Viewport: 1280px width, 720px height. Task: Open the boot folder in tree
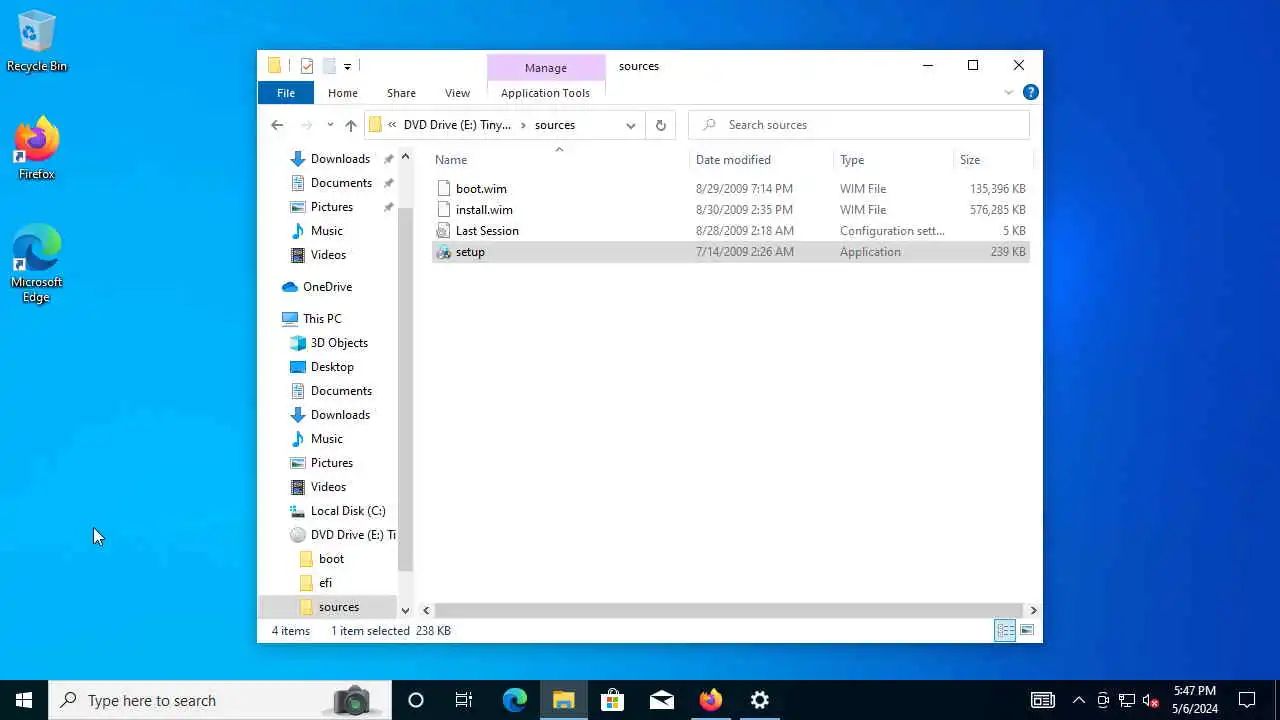click(x=331, y=559)
